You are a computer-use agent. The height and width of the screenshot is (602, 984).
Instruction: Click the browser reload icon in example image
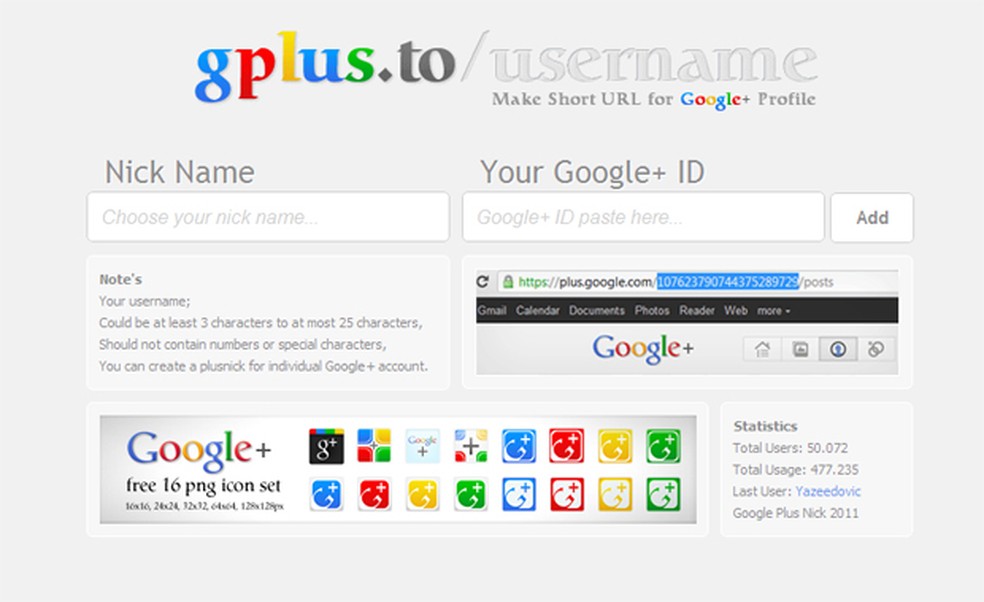[x=482, y=281]
